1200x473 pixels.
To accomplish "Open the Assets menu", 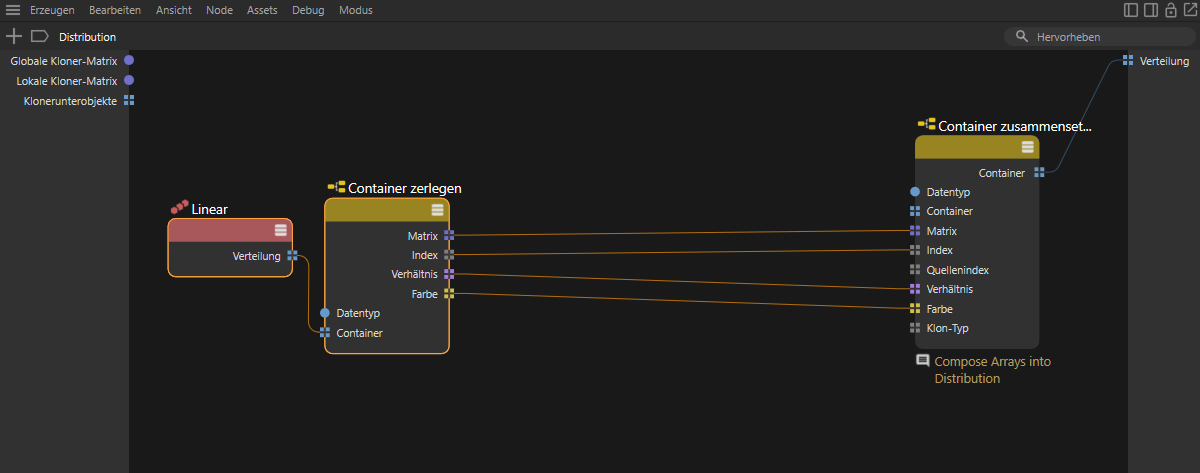I will click(262, 10).
